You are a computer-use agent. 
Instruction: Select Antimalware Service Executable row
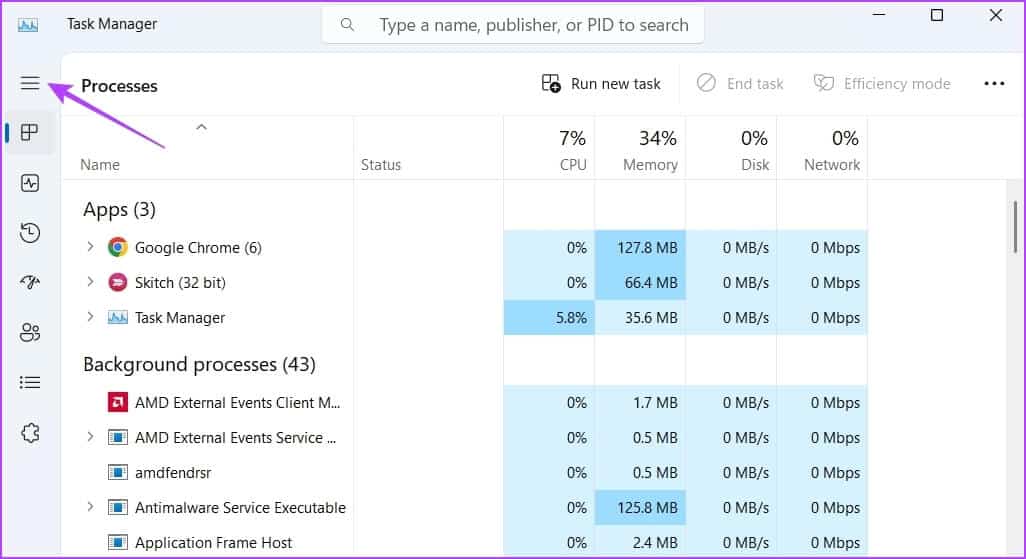tap(465, 507)
